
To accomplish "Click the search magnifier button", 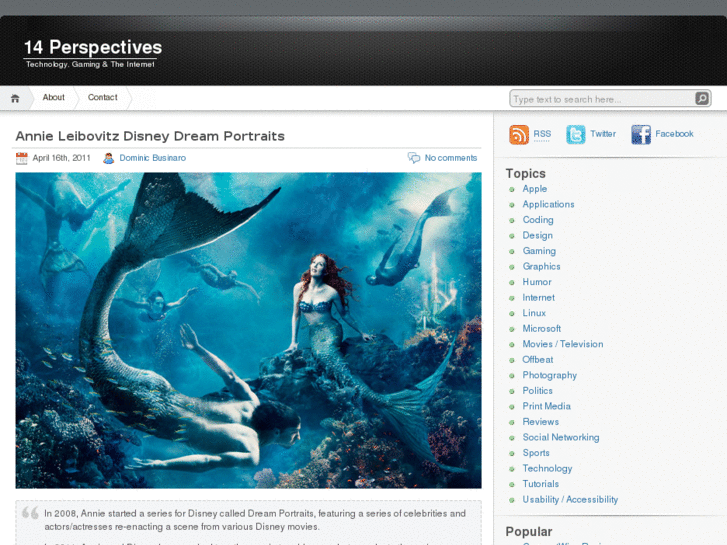I will tap(702, 98).
